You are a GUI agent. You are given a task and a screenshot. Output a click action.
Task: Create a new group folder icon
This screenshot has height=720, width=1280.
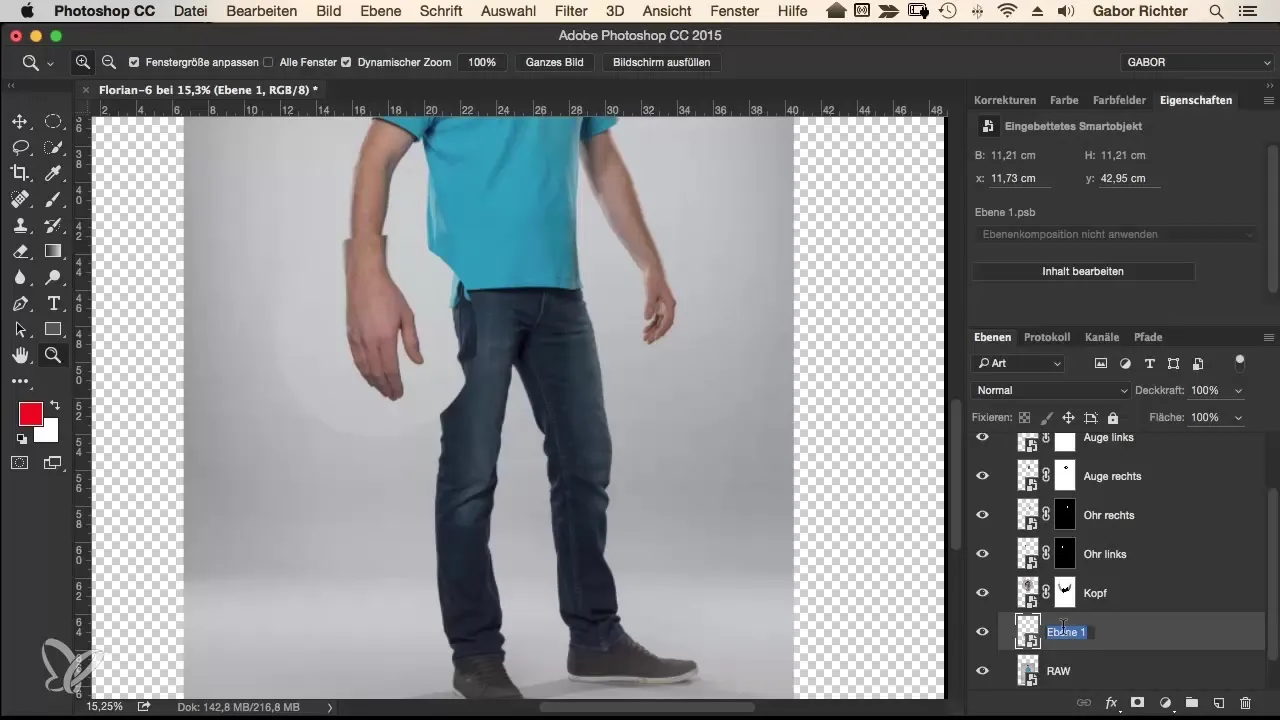[x=1192, y=703]
